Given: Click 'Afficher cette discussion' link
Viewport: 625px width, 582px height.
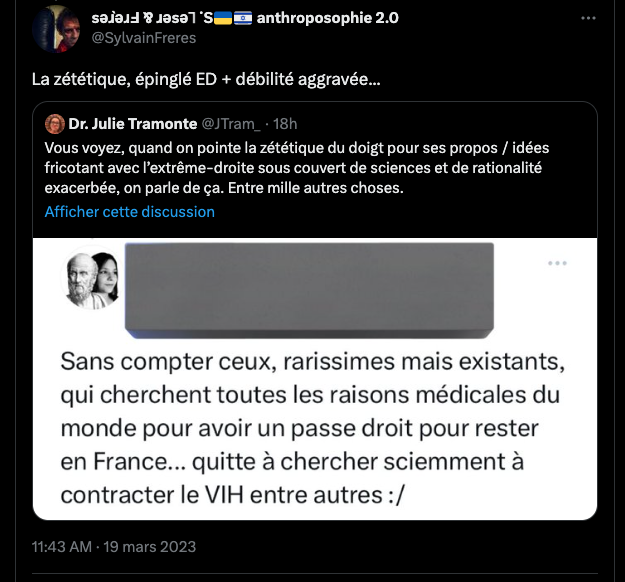Looking at the screenshot, I should tap(130, 212).
